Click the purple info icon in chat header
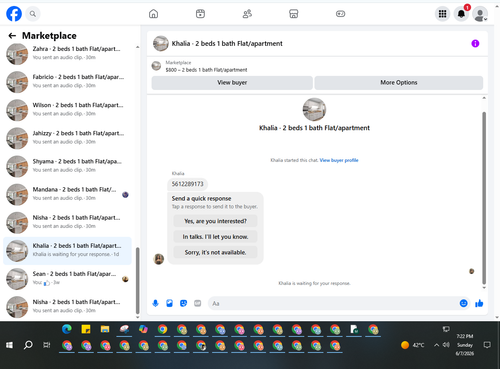The height and width of the screenshot is (369, 500). point(475,43)
